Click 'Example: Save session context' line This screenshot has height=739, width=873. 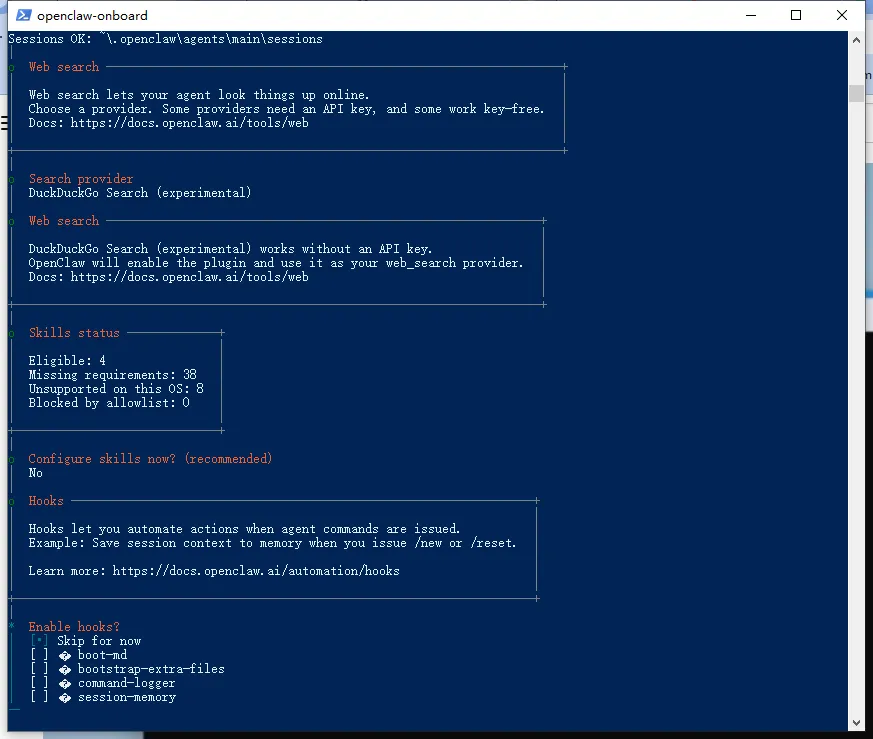(x=272, y=543)
